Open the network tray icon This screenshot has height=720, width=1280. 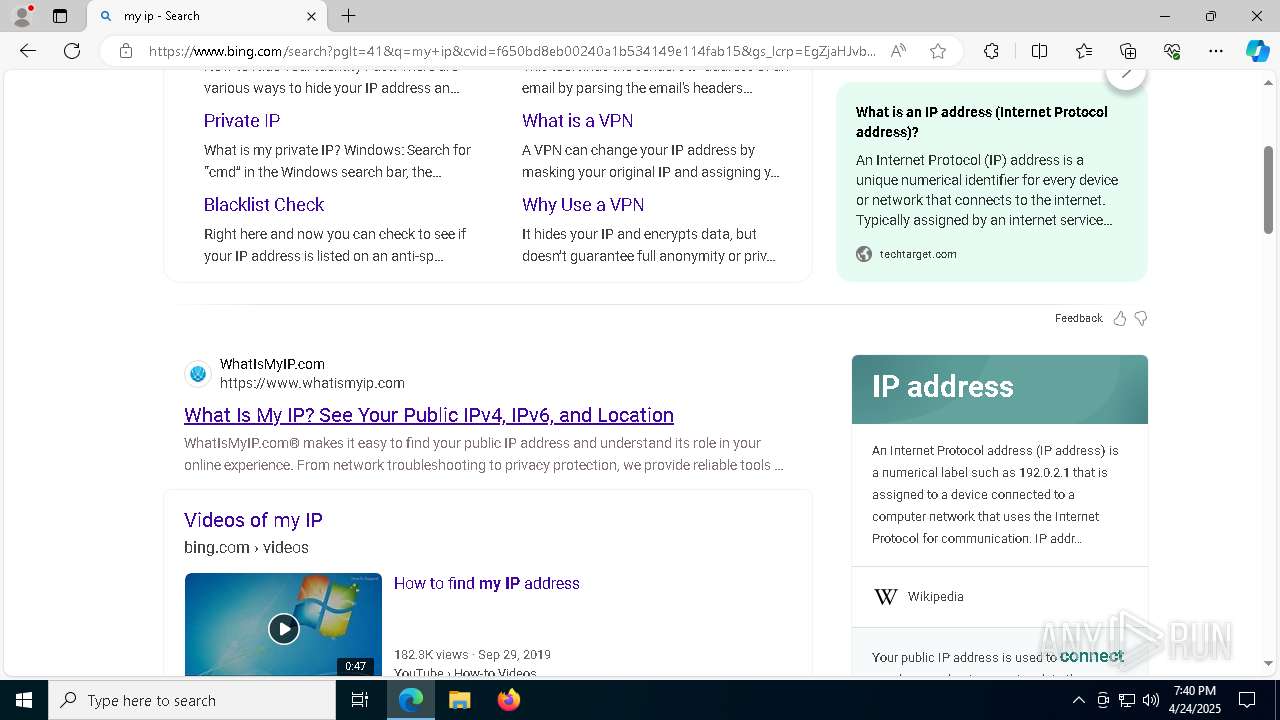coord(1127,700)
